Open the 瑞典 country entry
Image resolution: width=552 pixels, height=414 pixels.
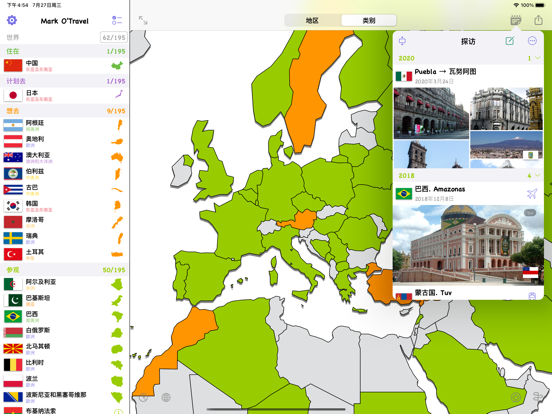pos(64,238)
